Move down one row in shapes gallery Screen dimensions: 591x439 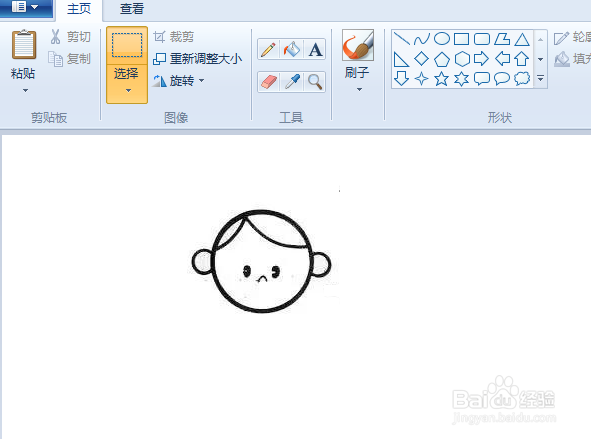click(540, 59)
